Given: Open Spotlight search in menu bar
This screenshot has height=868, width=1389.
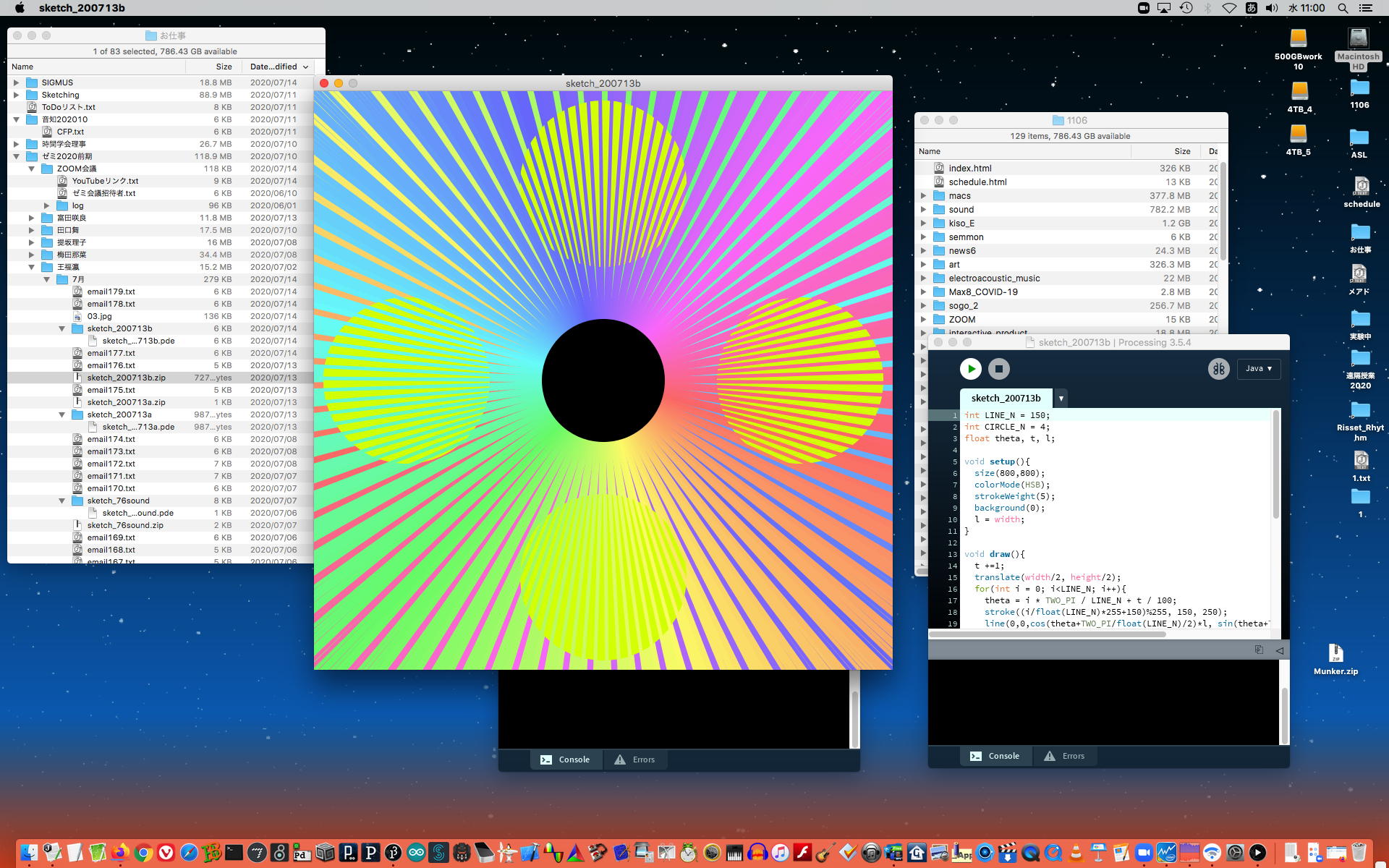Looking at the screenshot, I should (x=1343, y=8).
